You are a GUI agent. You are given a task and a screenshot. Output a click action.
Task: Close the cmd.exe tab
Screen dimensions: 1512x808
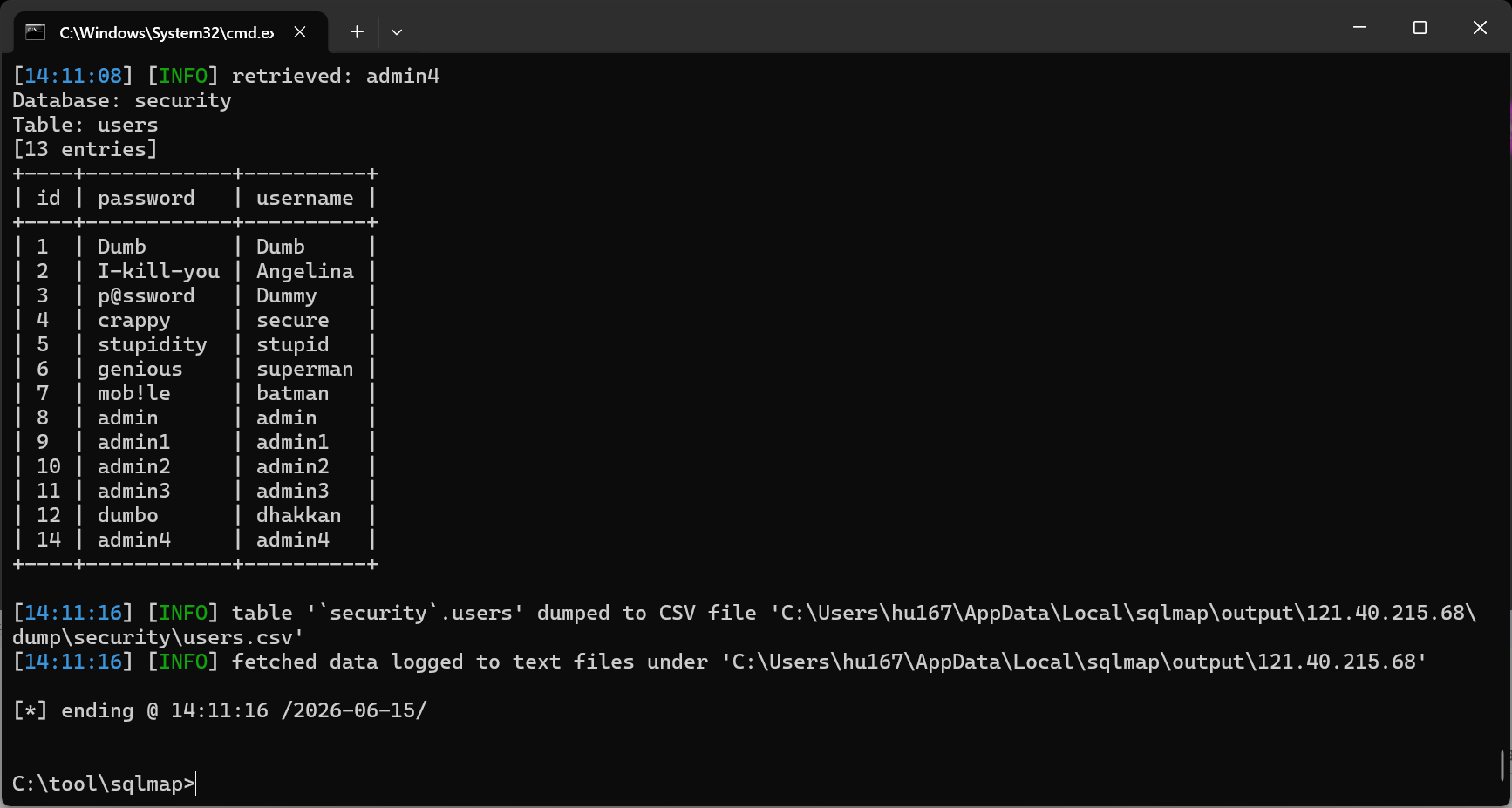pos(300,32)
